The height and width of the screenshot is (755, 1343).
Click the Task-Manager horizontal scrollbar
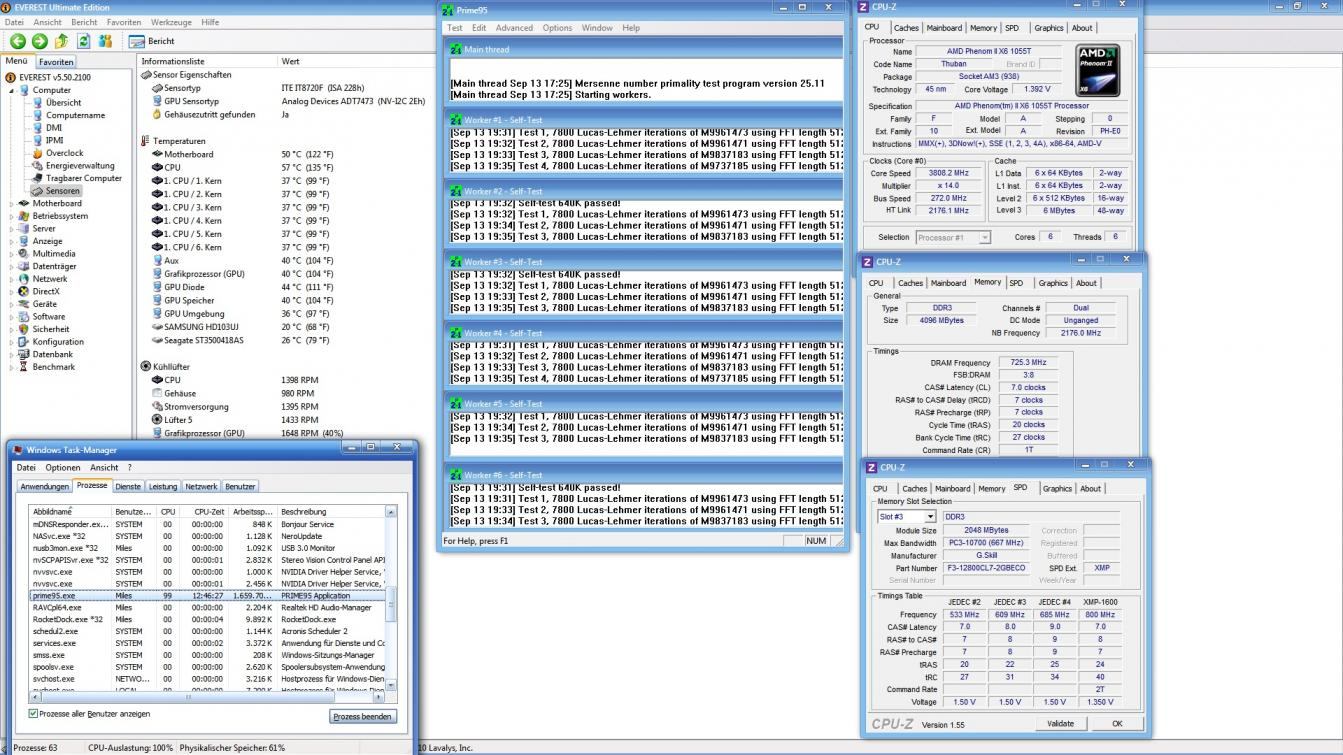207,697
